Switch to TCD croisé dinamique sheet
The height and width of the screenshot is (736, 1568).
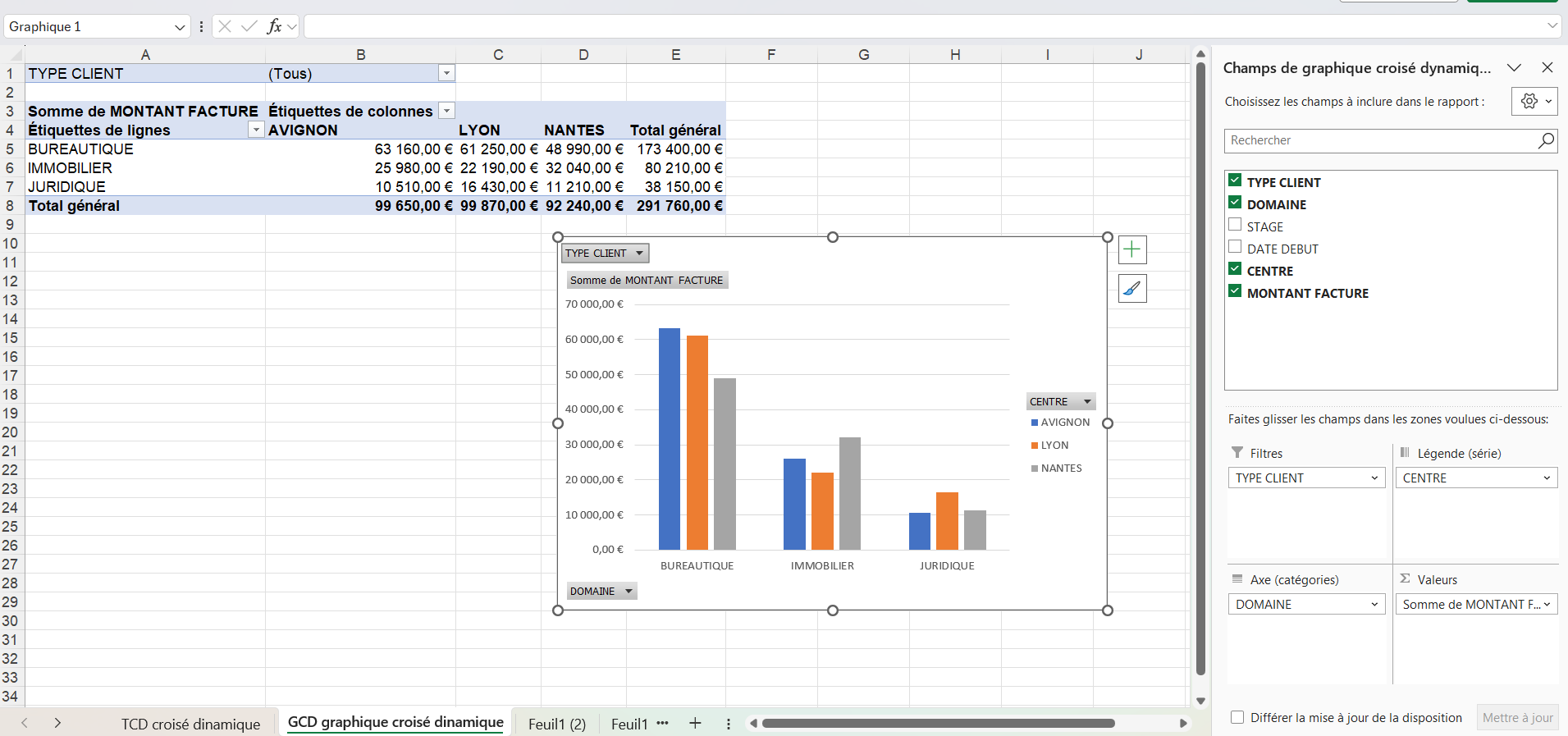[x=190, y=724]
